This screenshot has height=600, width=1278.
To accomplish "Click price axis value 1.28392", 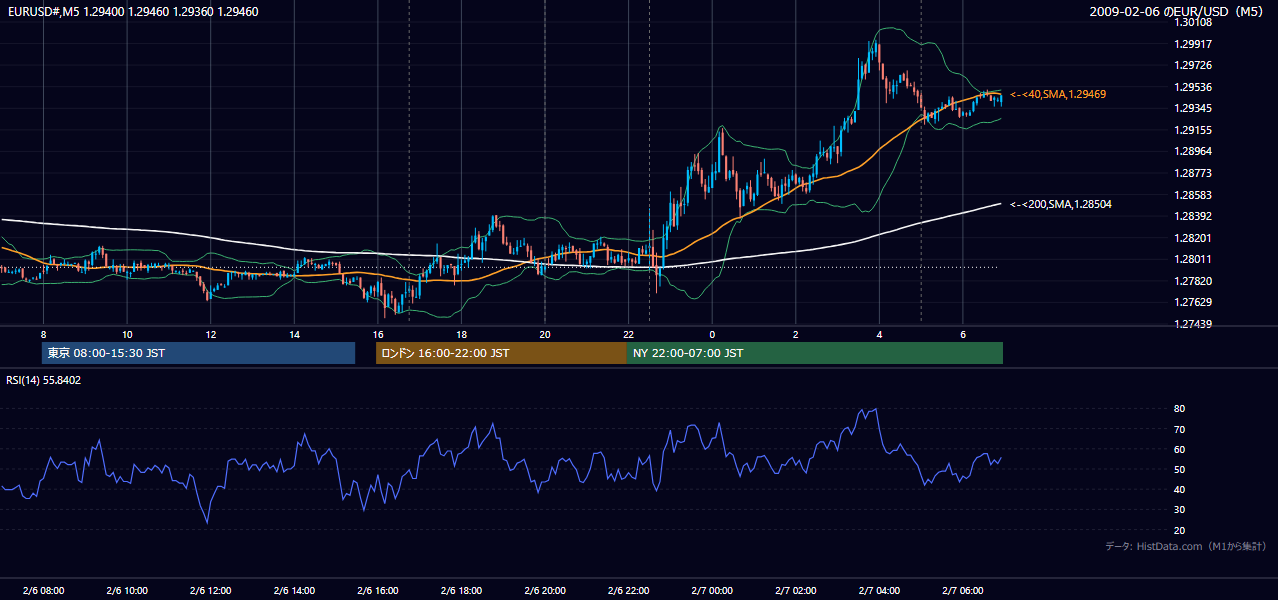I will pos(1193,216).
